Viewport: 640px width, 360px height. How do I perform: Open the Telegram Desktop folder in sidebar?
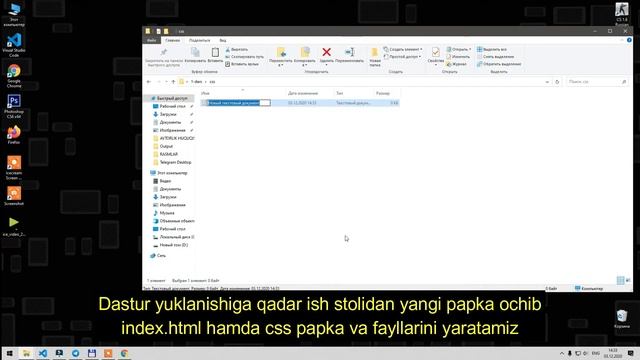coord(172,162)
